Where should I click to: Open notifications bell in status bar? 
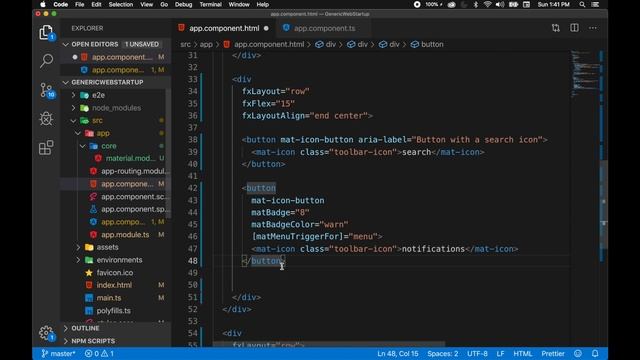pos(595,353)
